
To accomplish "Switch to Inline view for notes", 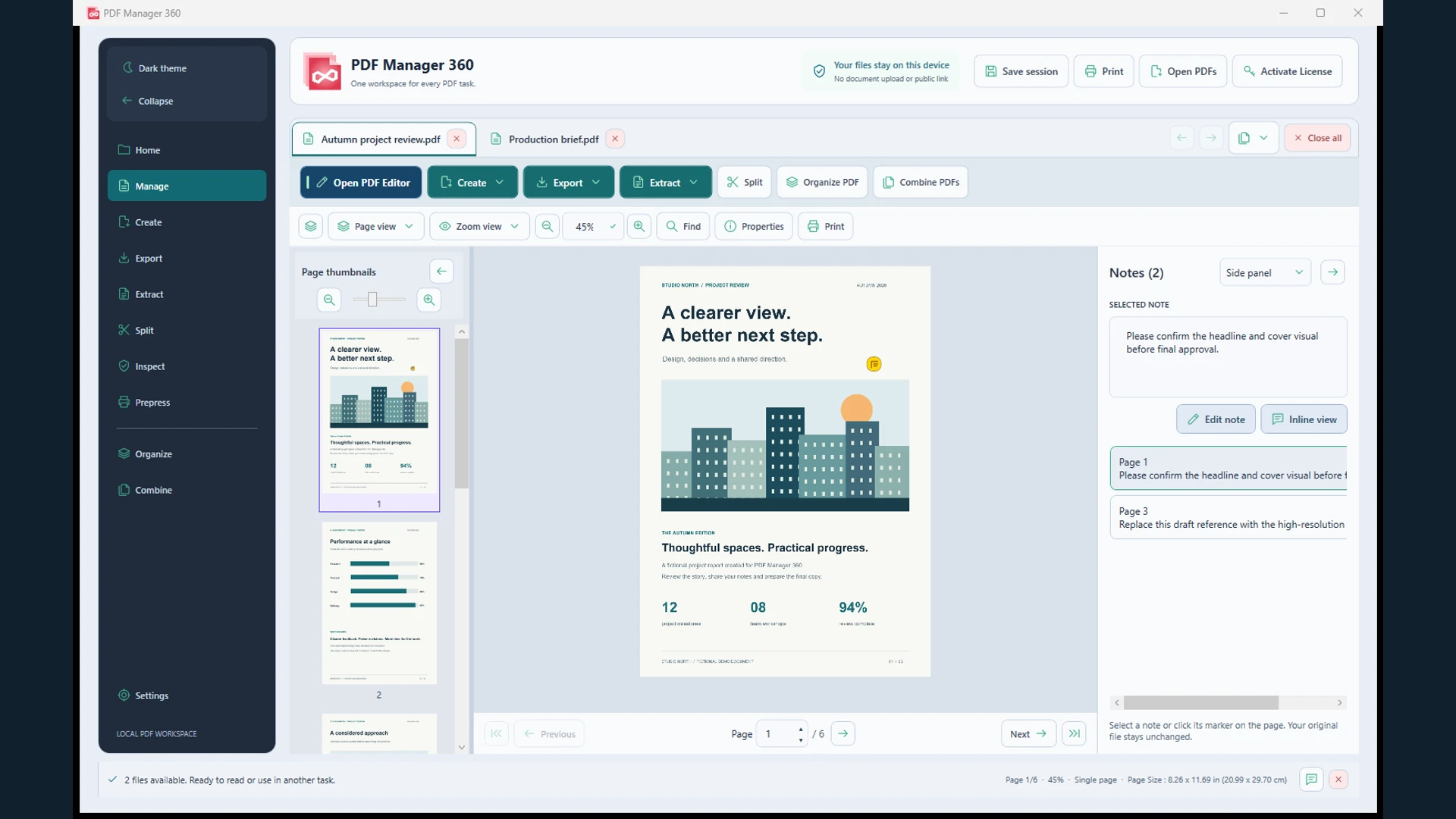I will (x=1304, y=419).
